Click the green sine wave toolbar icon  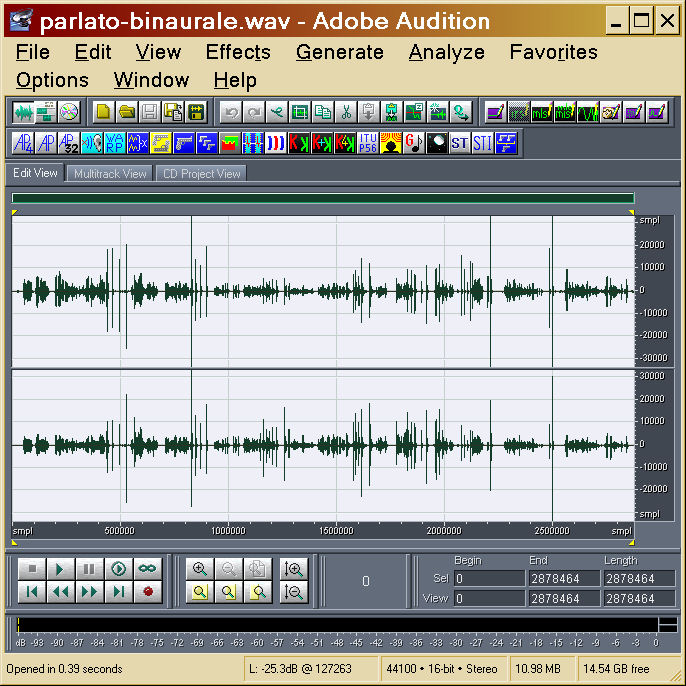[x=588, y=112]
